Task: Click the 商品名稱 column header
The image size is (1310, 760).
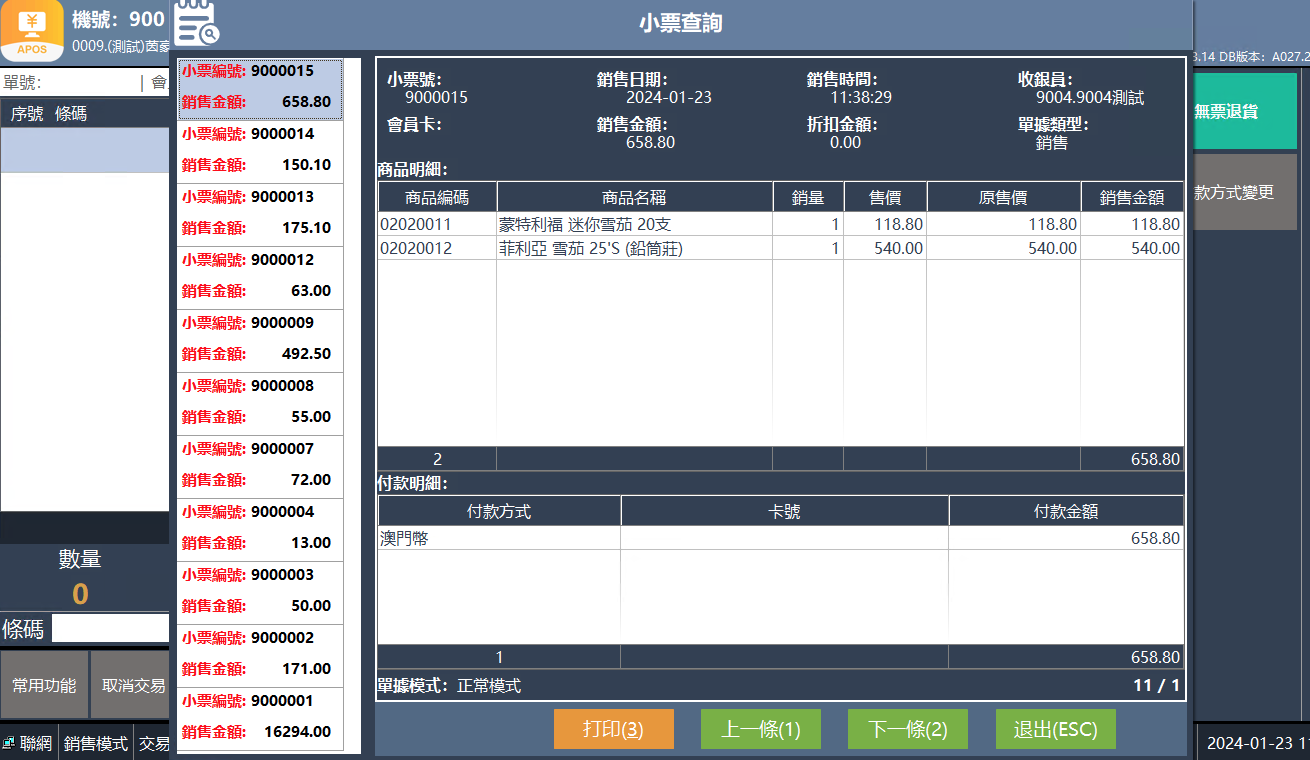Action: (x=634, y=197)
